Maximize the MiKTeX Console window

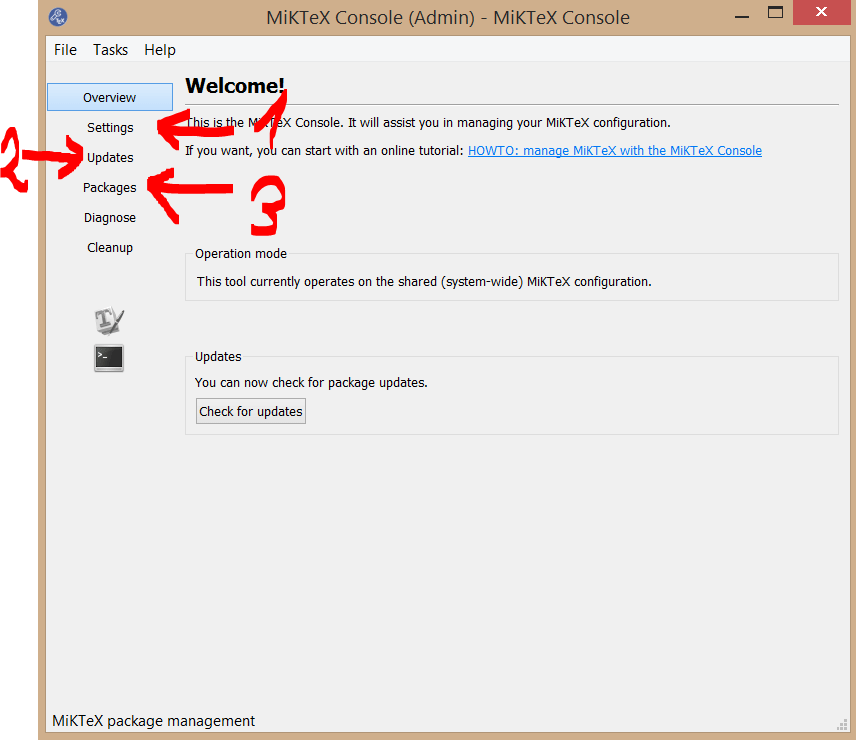775,13
